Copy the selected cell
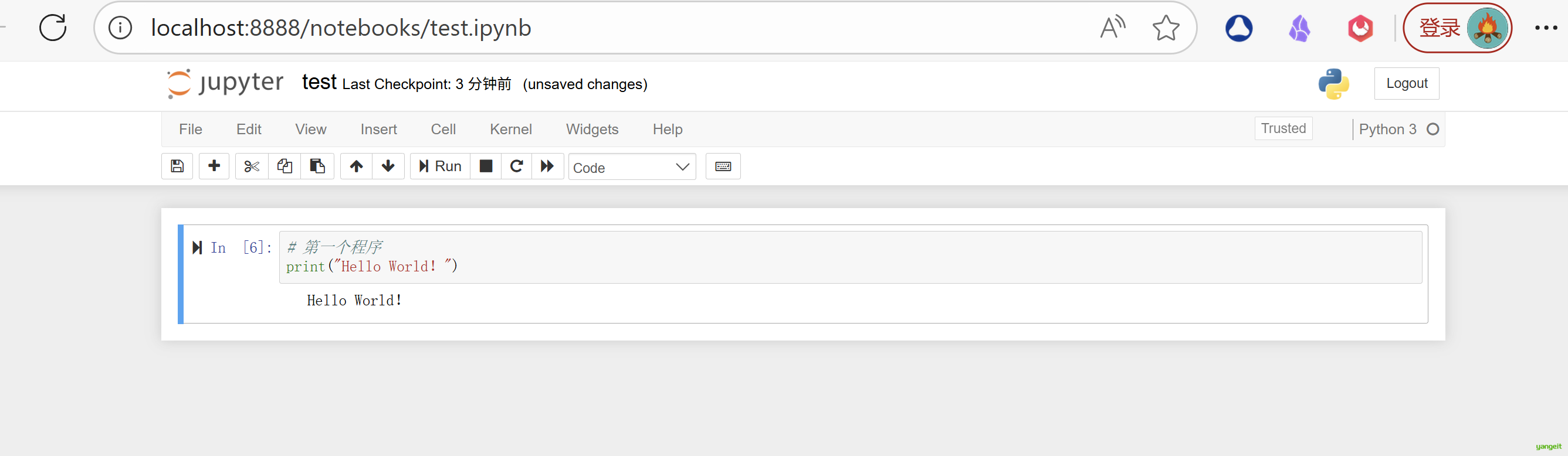The height and width of the screenshot is (456, 1568). [x=285, y=166]
